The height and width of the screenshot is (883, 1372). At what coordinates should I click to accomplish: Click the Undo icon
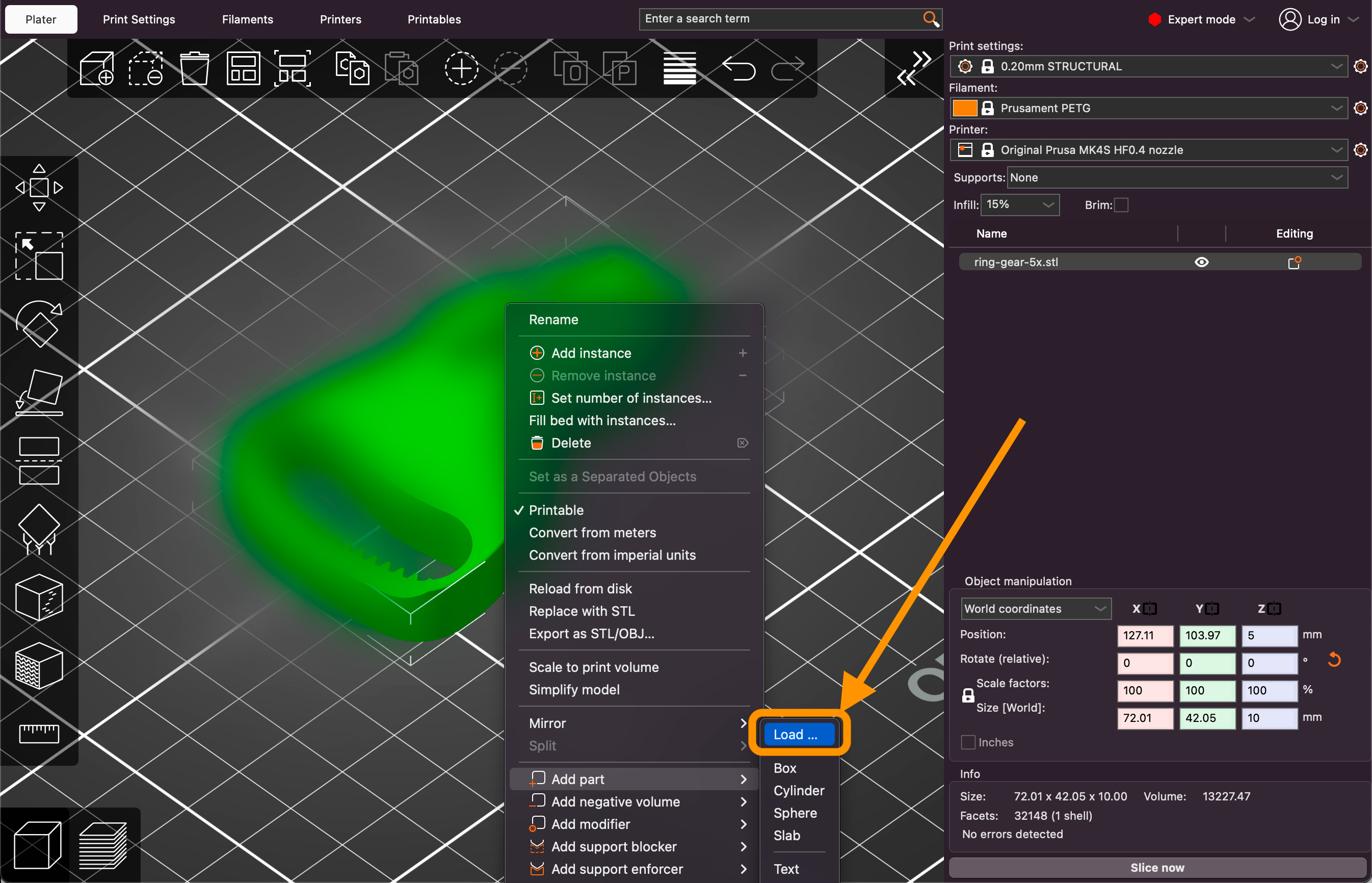click(x=740, y=68)
